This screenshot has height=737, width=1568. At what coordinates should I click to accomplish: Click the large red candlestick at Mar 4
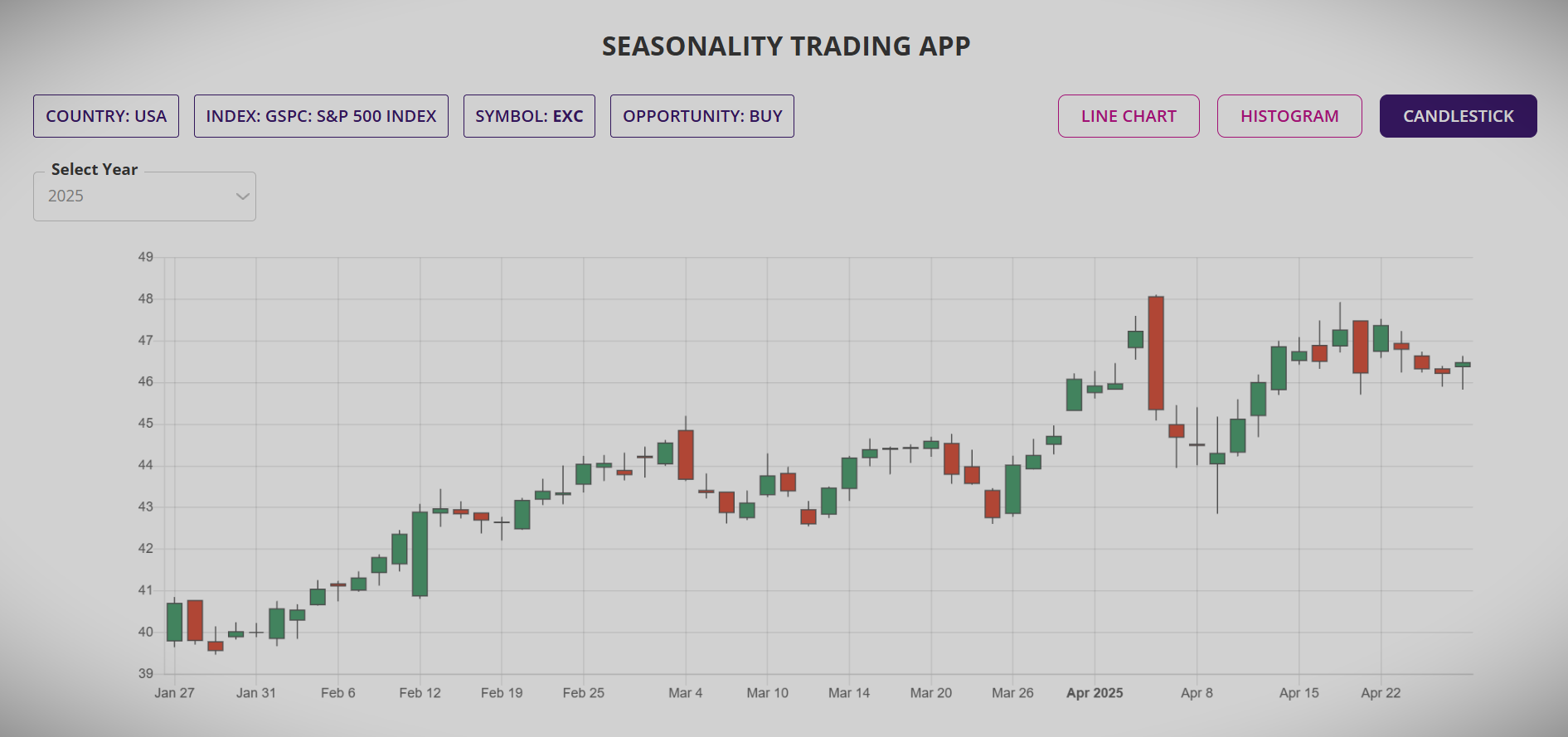tap(685, 454)
